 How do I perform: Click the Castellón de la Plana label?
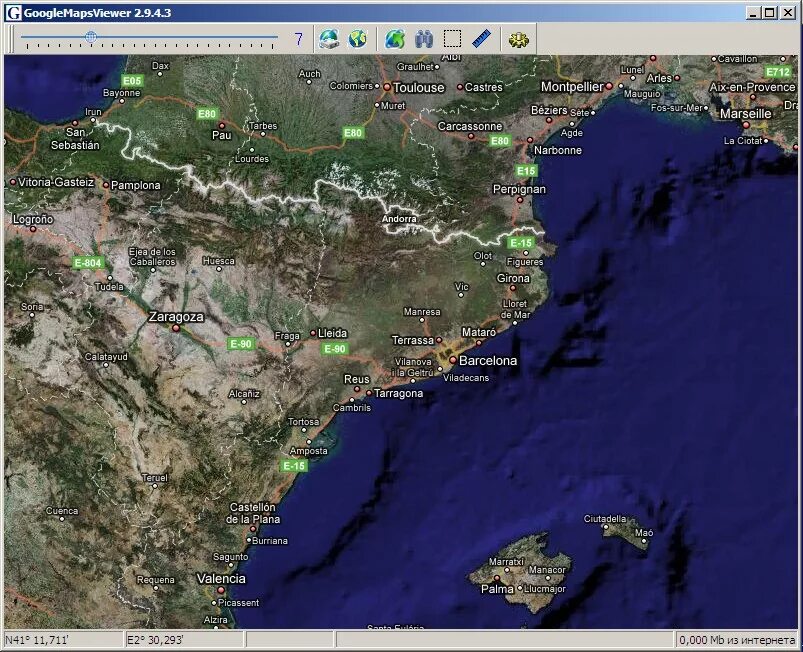coord(253,513)
